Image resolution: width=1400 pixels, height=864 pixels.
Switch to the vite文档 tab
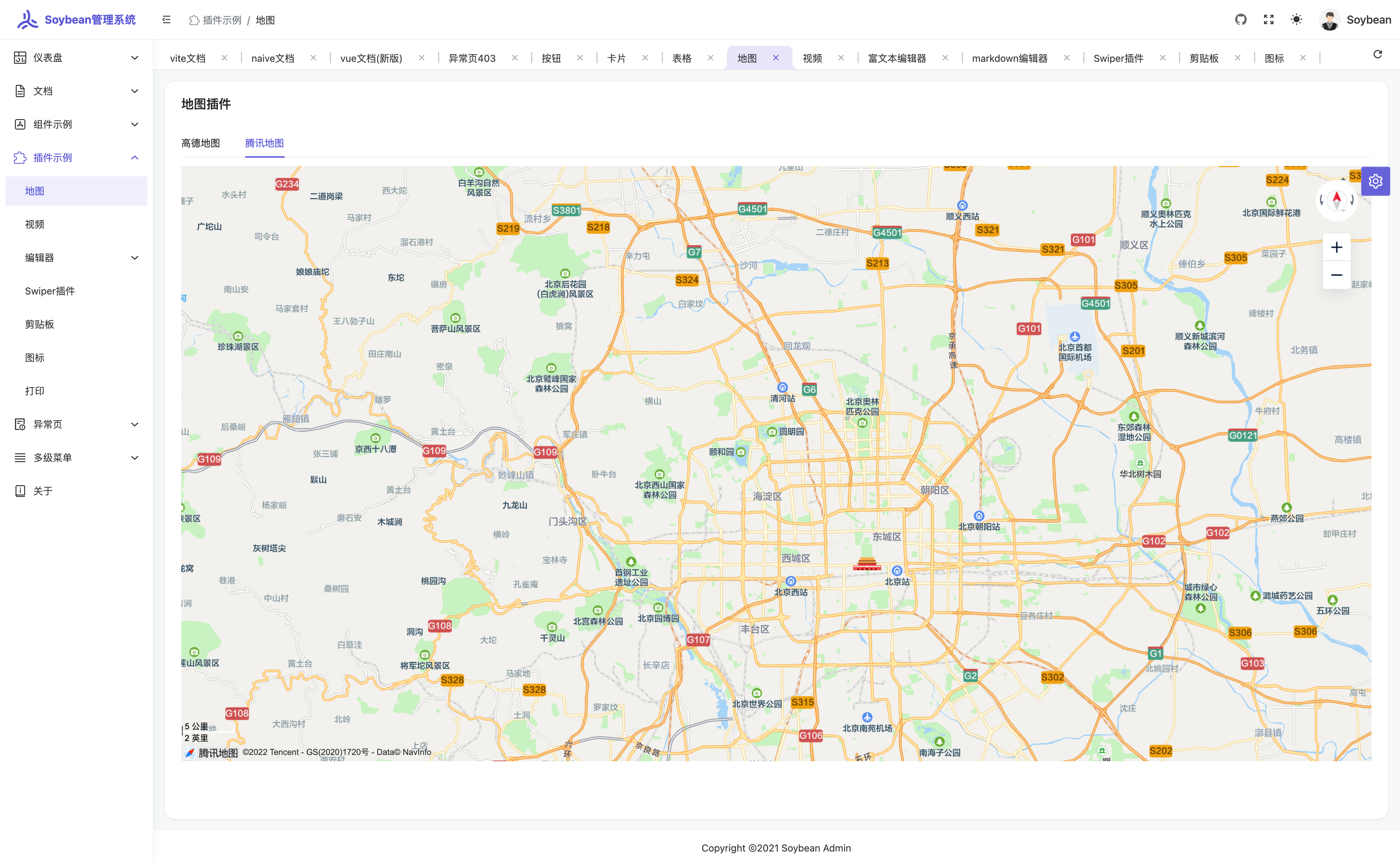187,58
